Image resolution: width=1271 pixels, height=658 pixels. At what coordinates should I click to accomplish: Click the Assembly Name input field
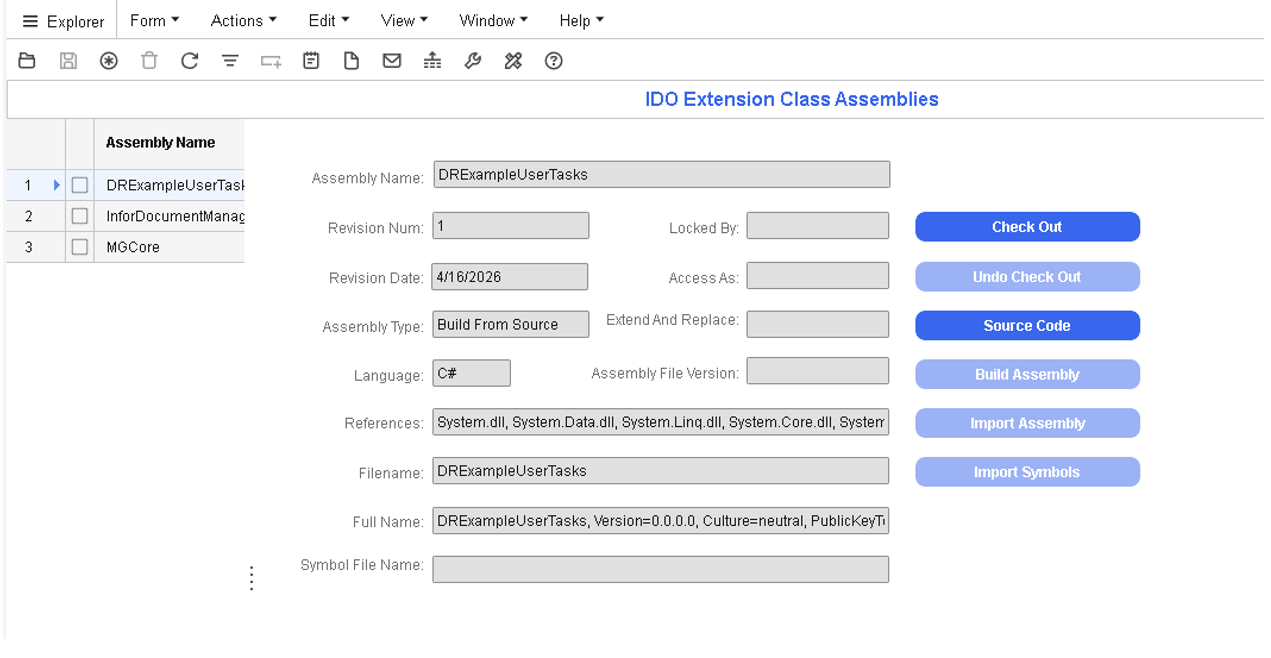pyautogui.click(x=661, y=175)
